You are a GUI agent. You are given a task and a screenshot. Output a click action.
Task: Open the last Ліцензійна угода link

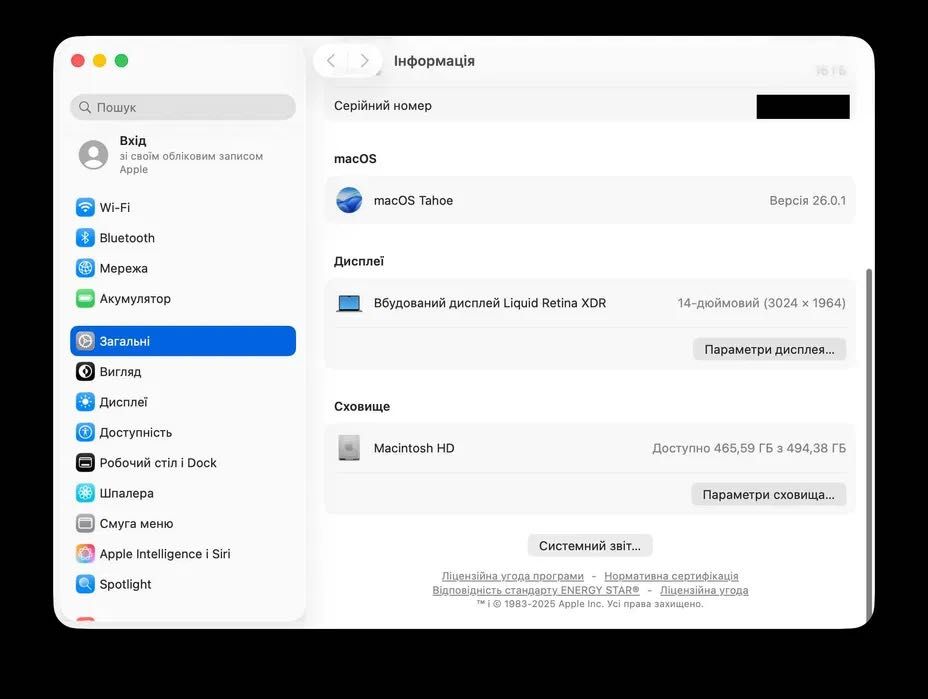[704, 590]
